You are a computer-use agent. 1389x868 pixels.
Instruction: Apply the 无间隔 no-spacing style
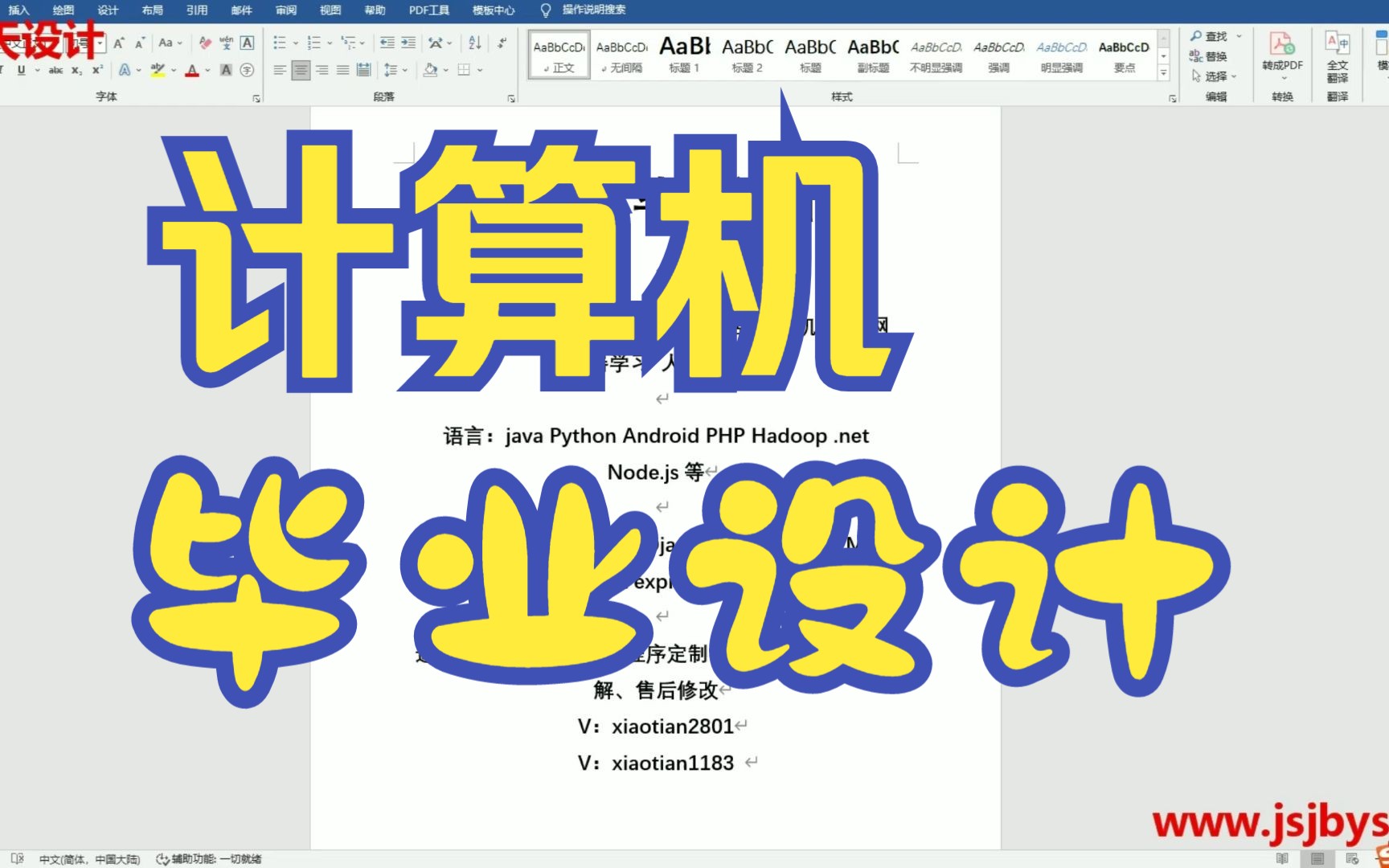[622, 55]
